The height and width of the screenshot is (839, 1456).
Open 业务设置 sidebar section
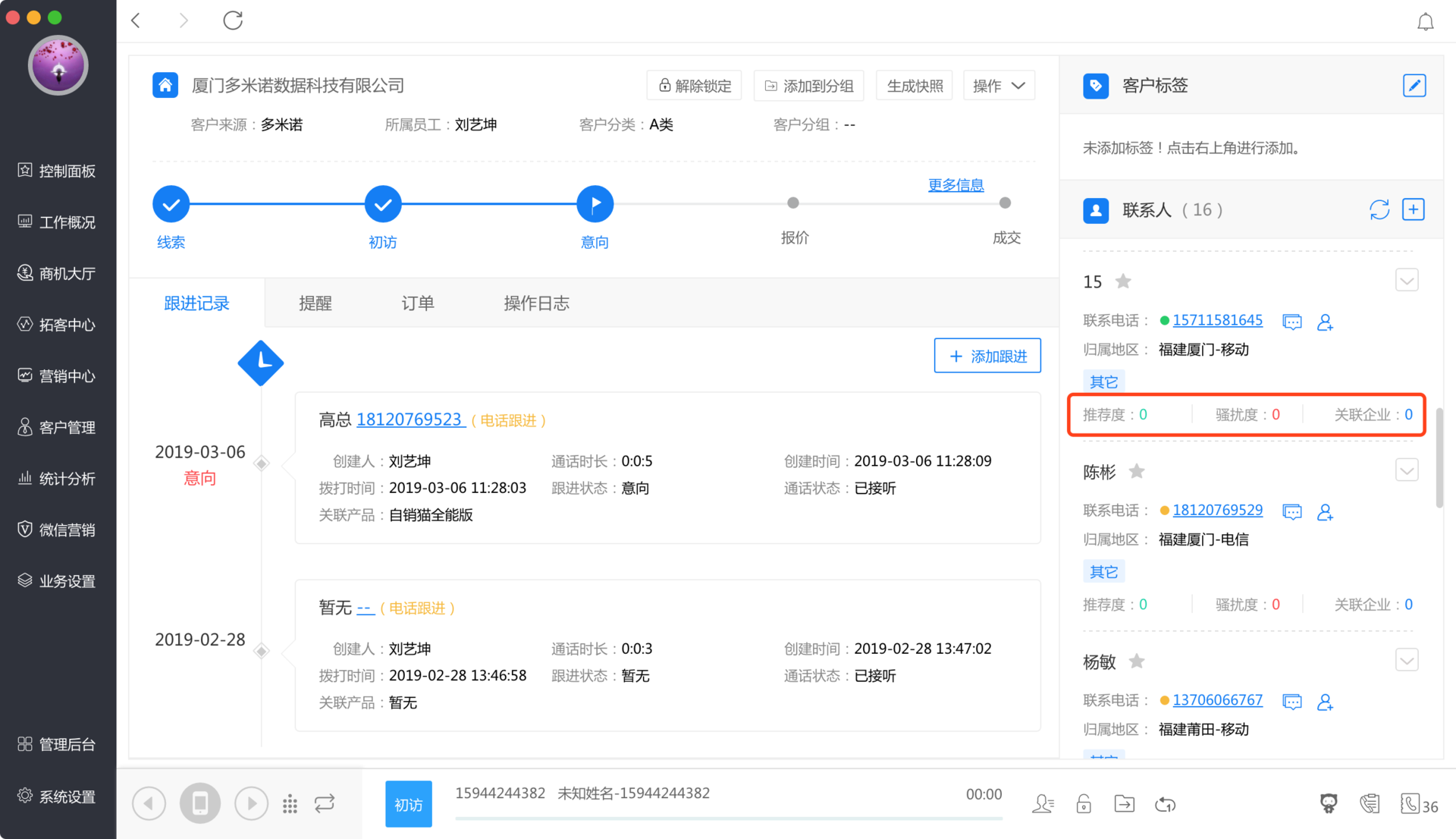click(x=58, y=581)
